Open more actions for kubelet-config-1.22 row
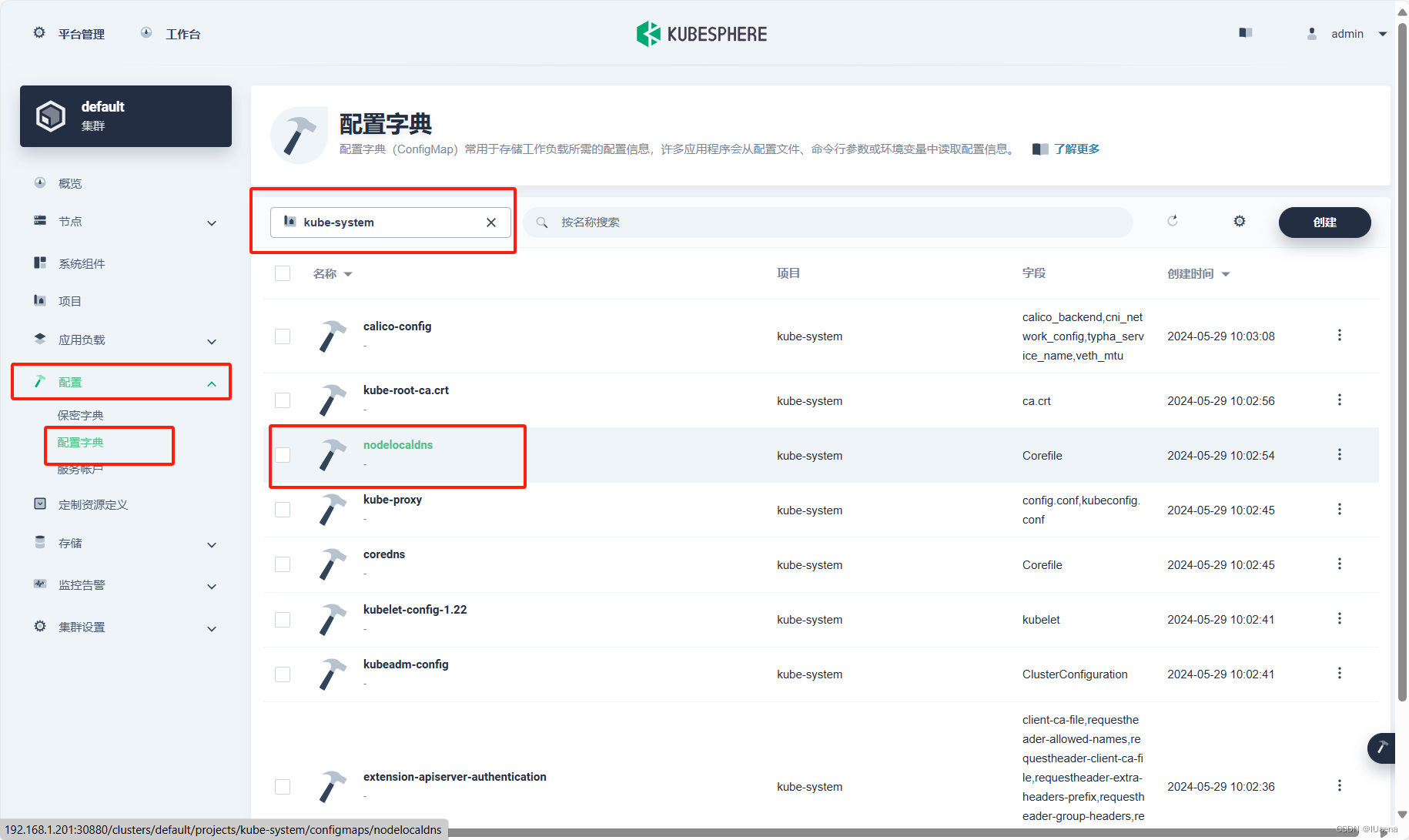1409x840 pixels. tap(1340, 618)
